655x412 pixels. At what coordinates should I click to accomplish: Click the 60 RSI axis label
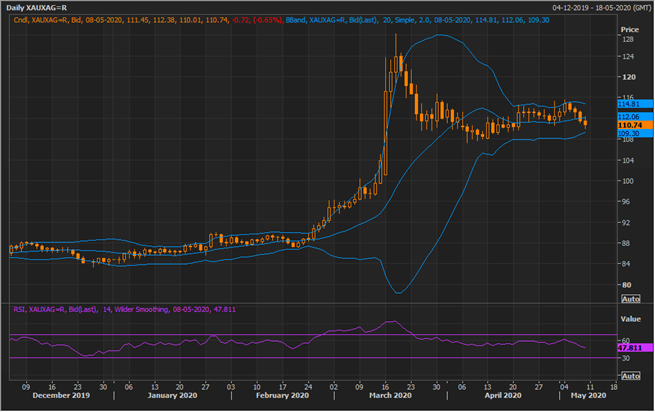tap(626, 341)
